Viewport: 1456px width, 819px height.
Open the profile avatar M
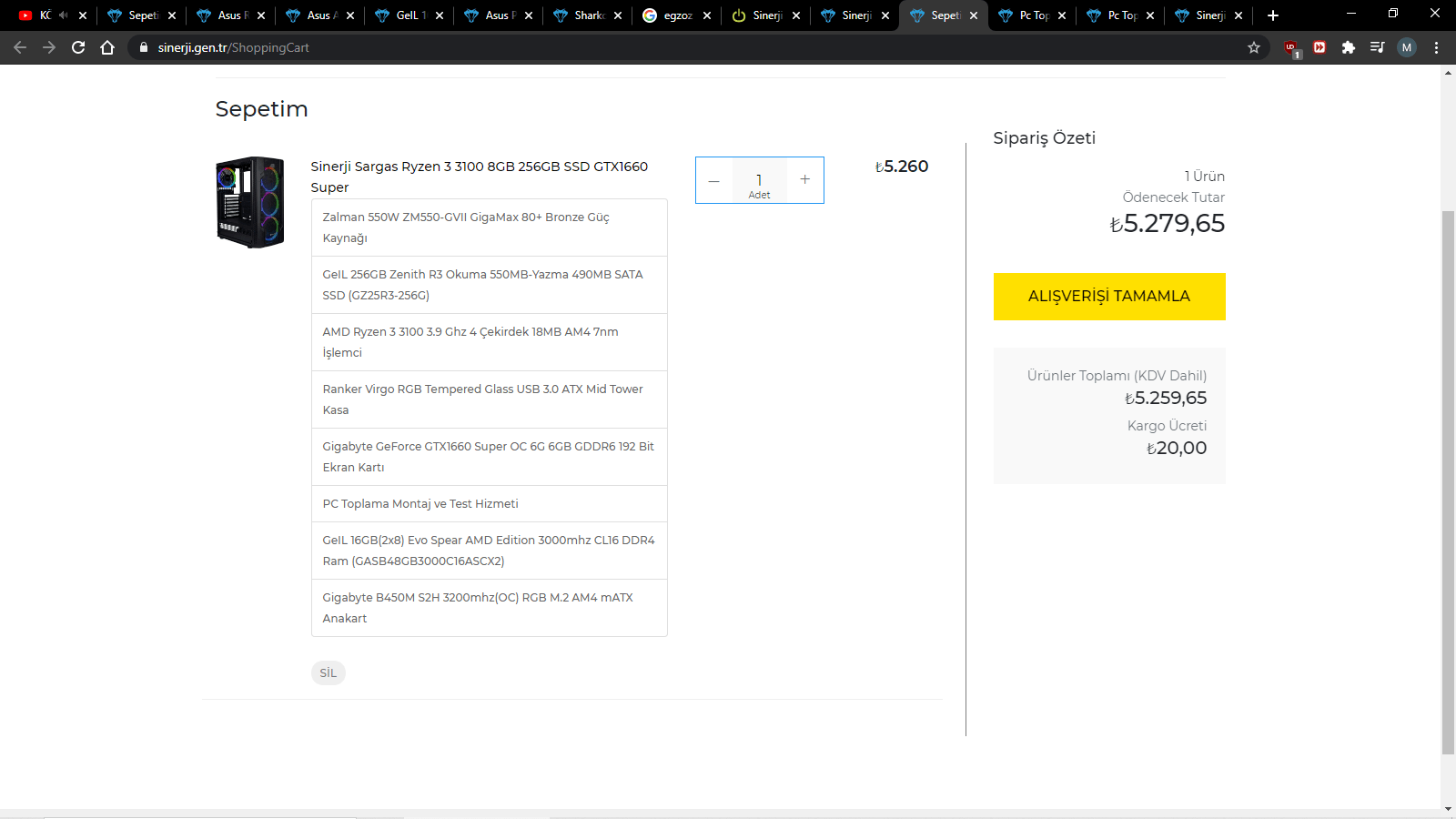[1407, 47]
